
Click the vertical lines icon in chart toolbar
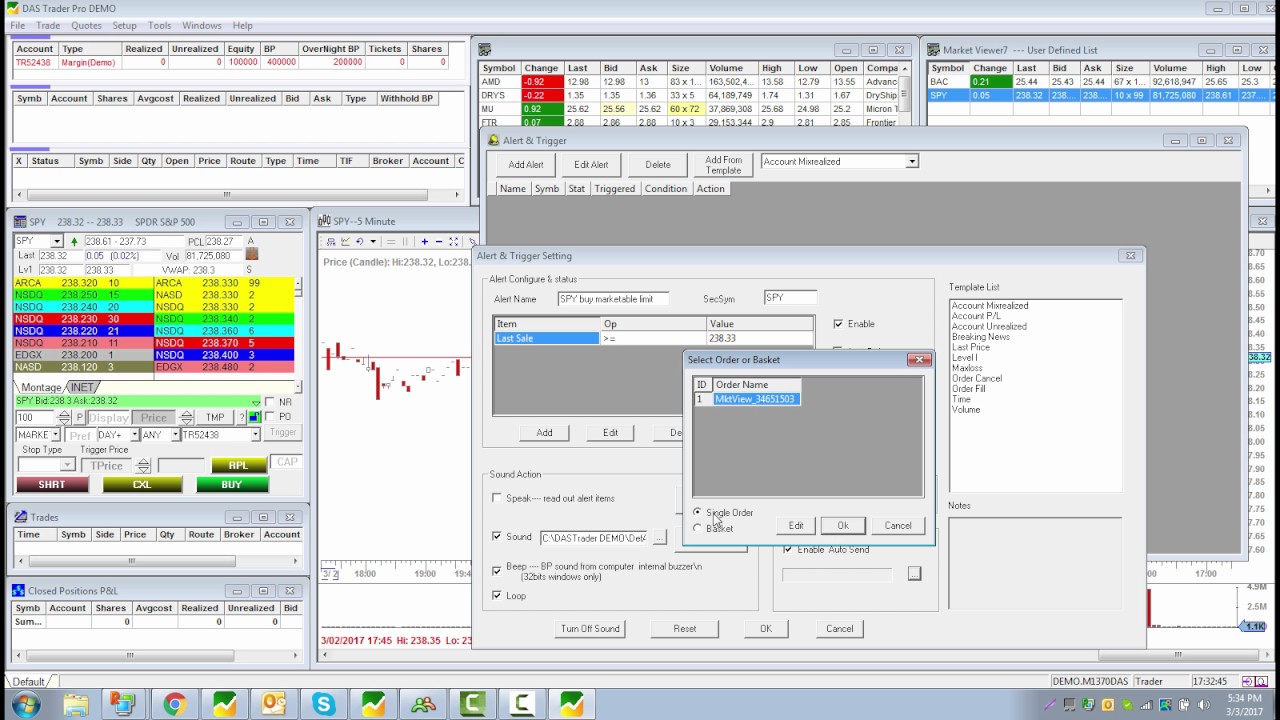[405, 242]
